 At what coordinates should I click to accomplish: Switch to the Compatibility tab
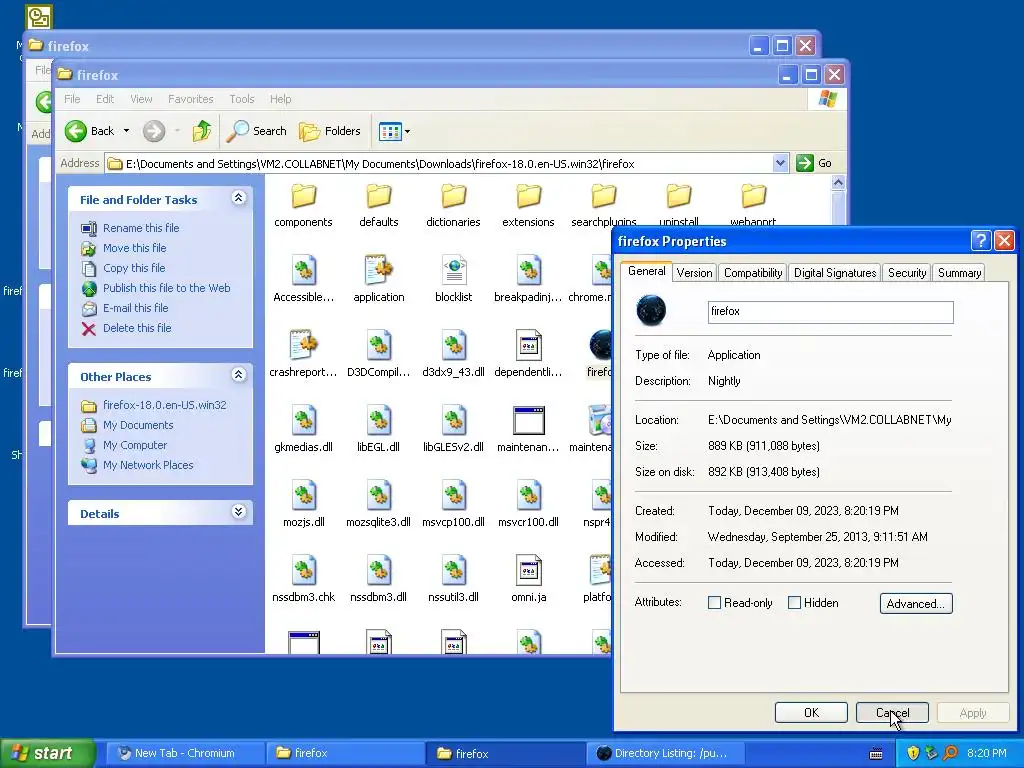753,273
